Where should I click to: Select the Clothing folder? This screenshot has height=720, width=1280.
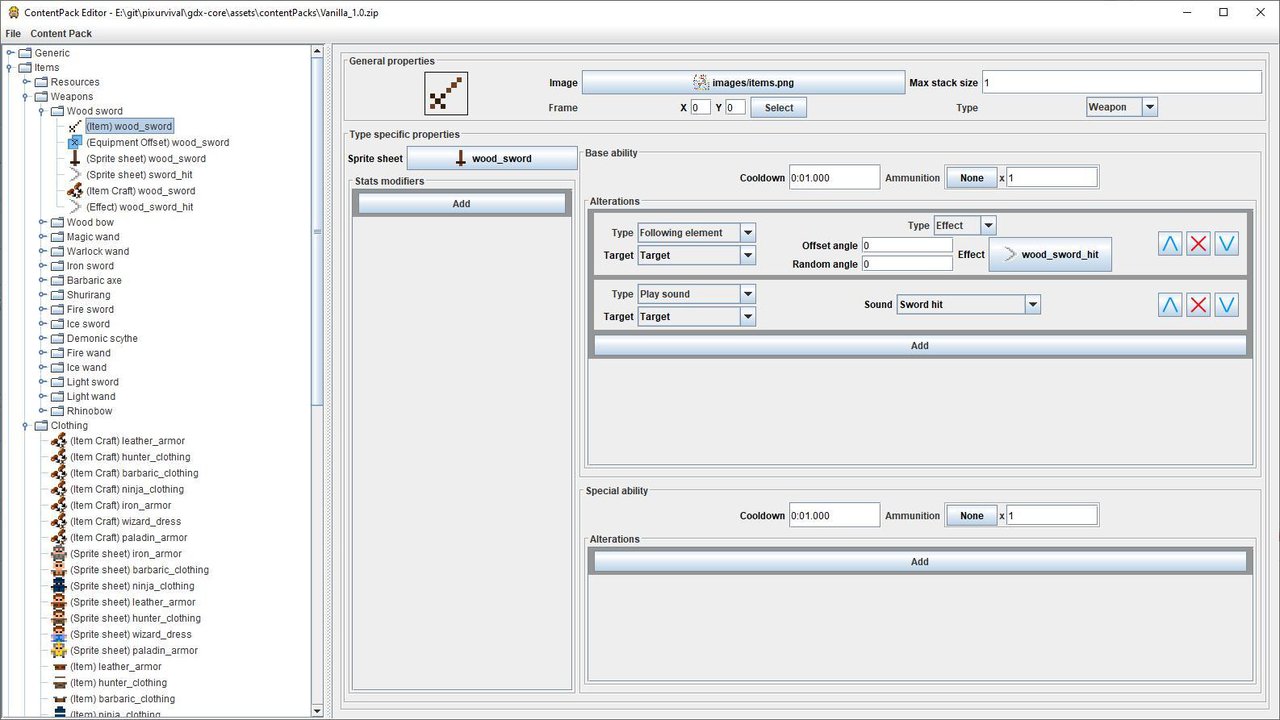click(69, 425)
